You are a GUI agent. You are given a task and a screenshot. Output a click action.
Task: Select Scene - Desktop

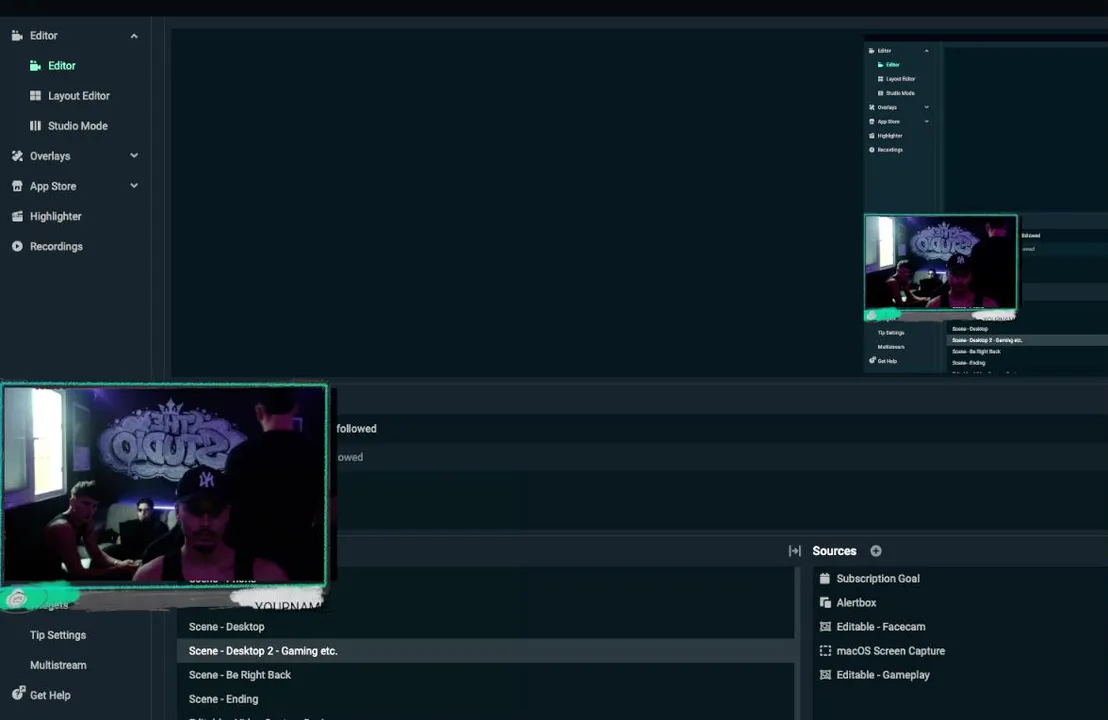click(x=486, y=627)
